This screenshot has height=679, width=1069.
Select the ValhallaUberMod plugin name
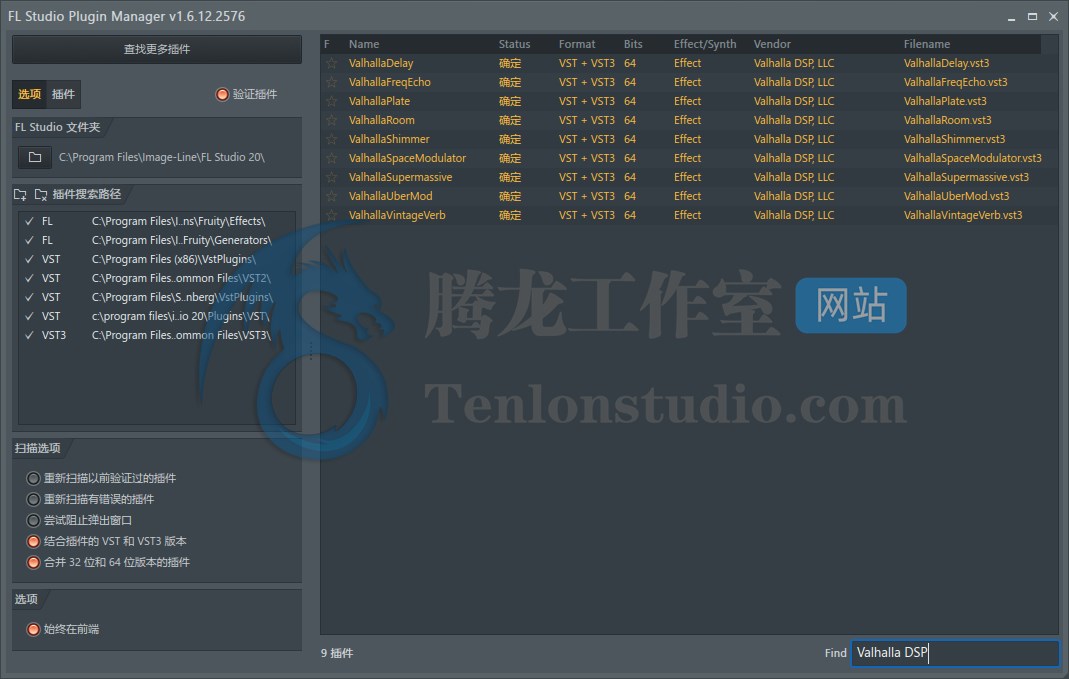click(x=390, y=196)
